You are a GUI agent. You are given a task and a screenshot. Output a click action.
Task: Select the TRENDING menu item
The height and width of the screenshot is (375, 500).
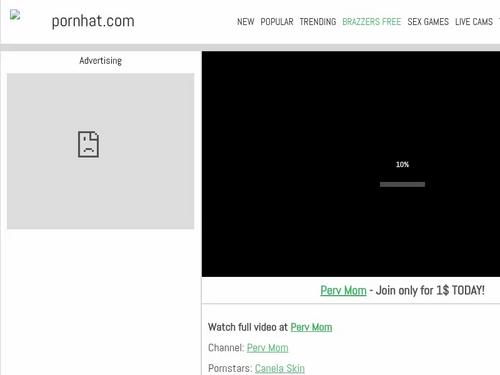(x=318, y=22)
